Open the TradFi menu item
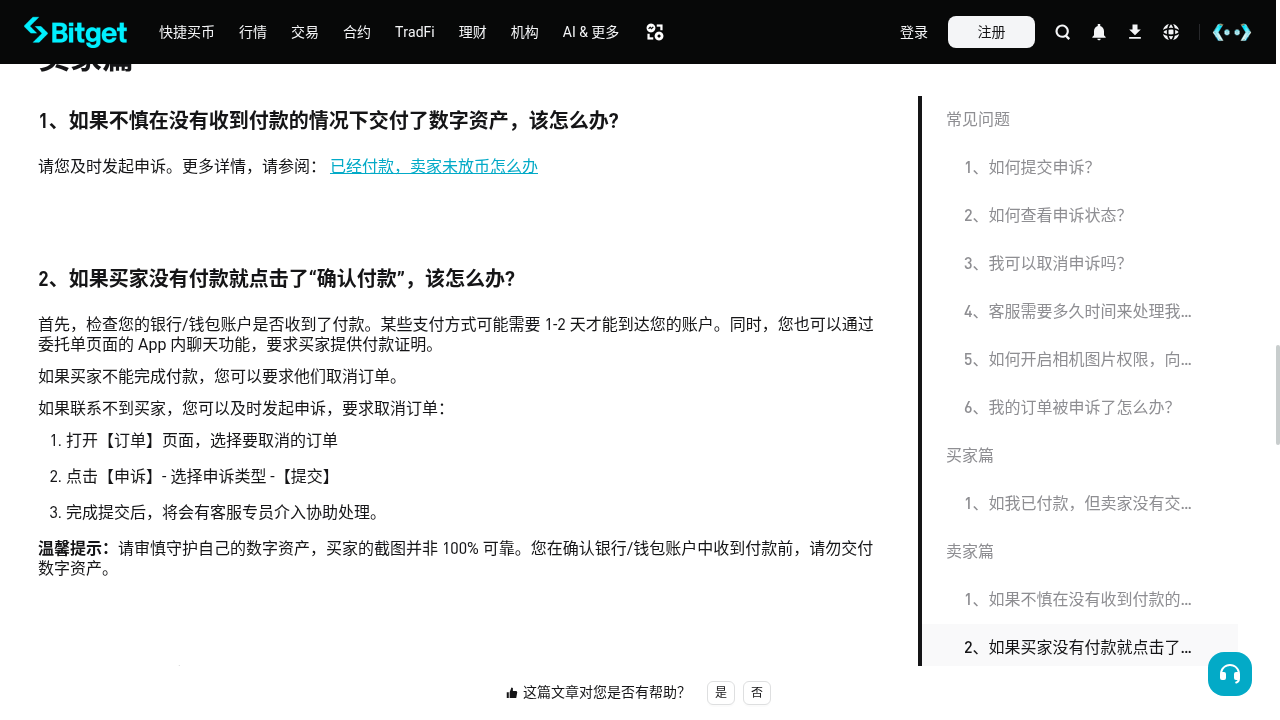Screen dimensions: 1280x720 [415, 32]
